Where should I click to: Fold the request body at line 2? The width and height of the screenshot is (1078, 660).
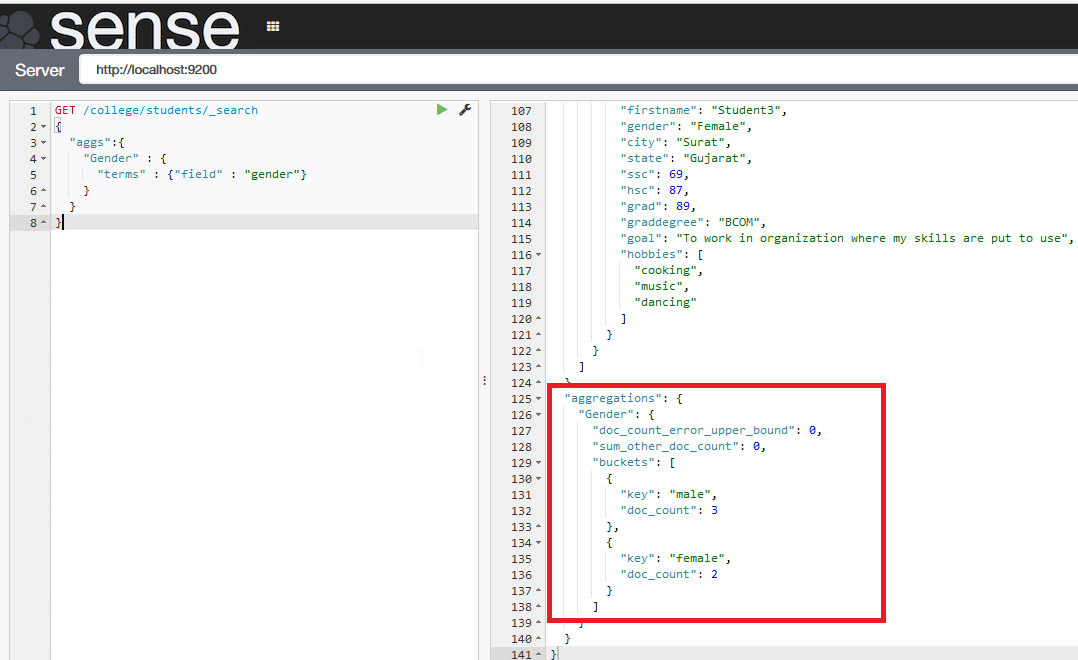click(43, 127)
